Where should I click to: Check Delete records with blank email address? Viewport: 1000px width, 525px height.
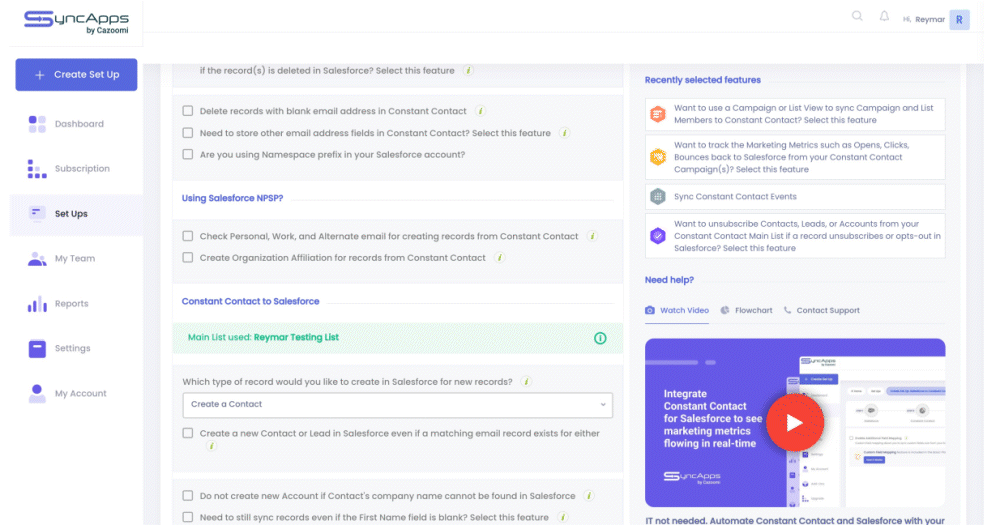pyautogui.click(x=188, y=111)
